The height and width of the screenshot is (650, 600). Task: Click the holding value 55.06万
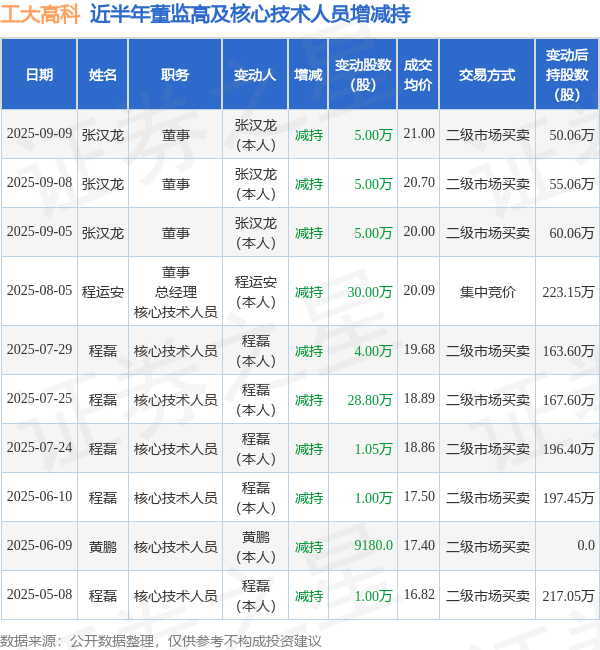tap(572, 184)
